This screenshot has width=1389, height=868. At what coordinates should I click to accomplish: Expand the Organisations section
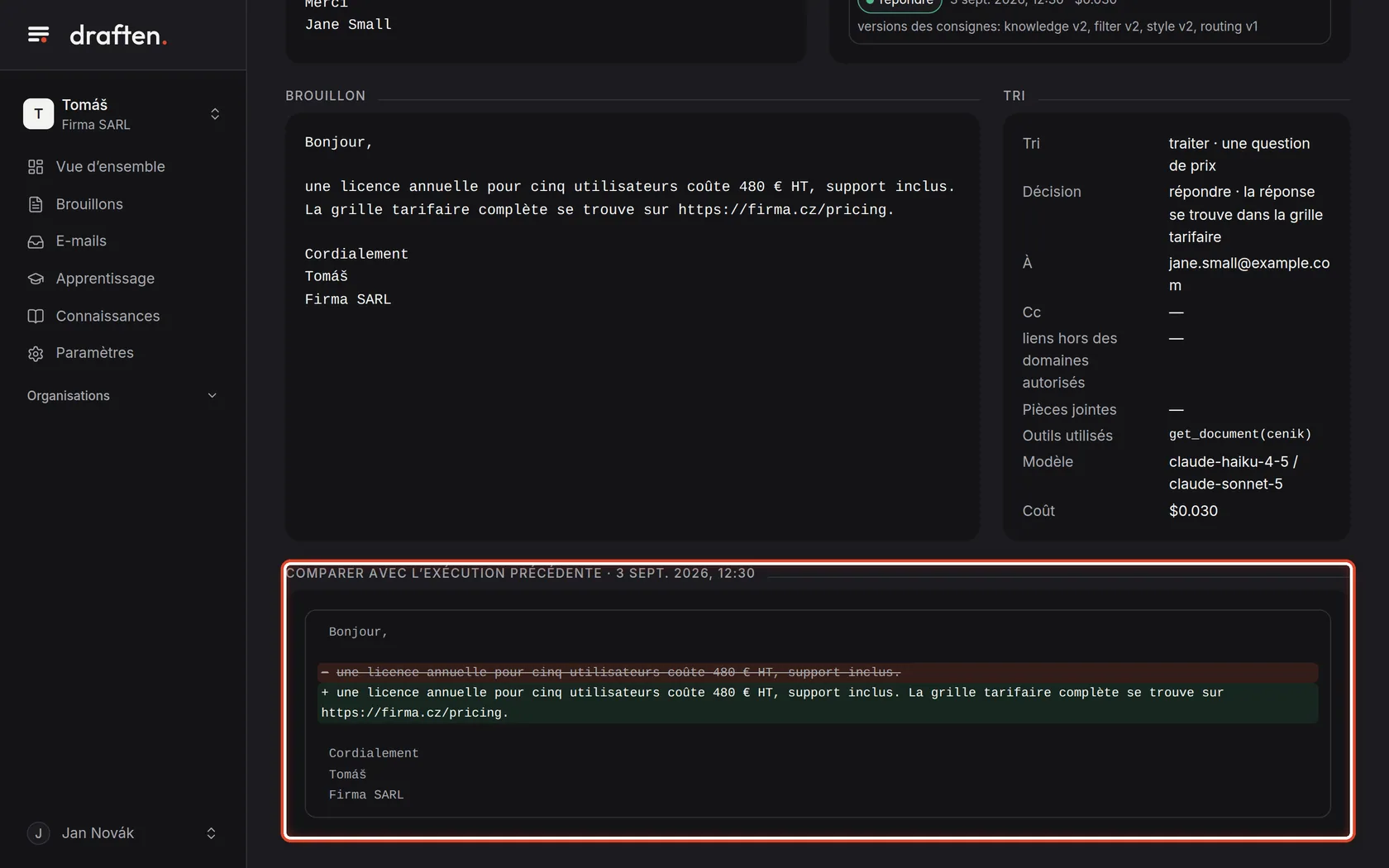coord(122,396)
